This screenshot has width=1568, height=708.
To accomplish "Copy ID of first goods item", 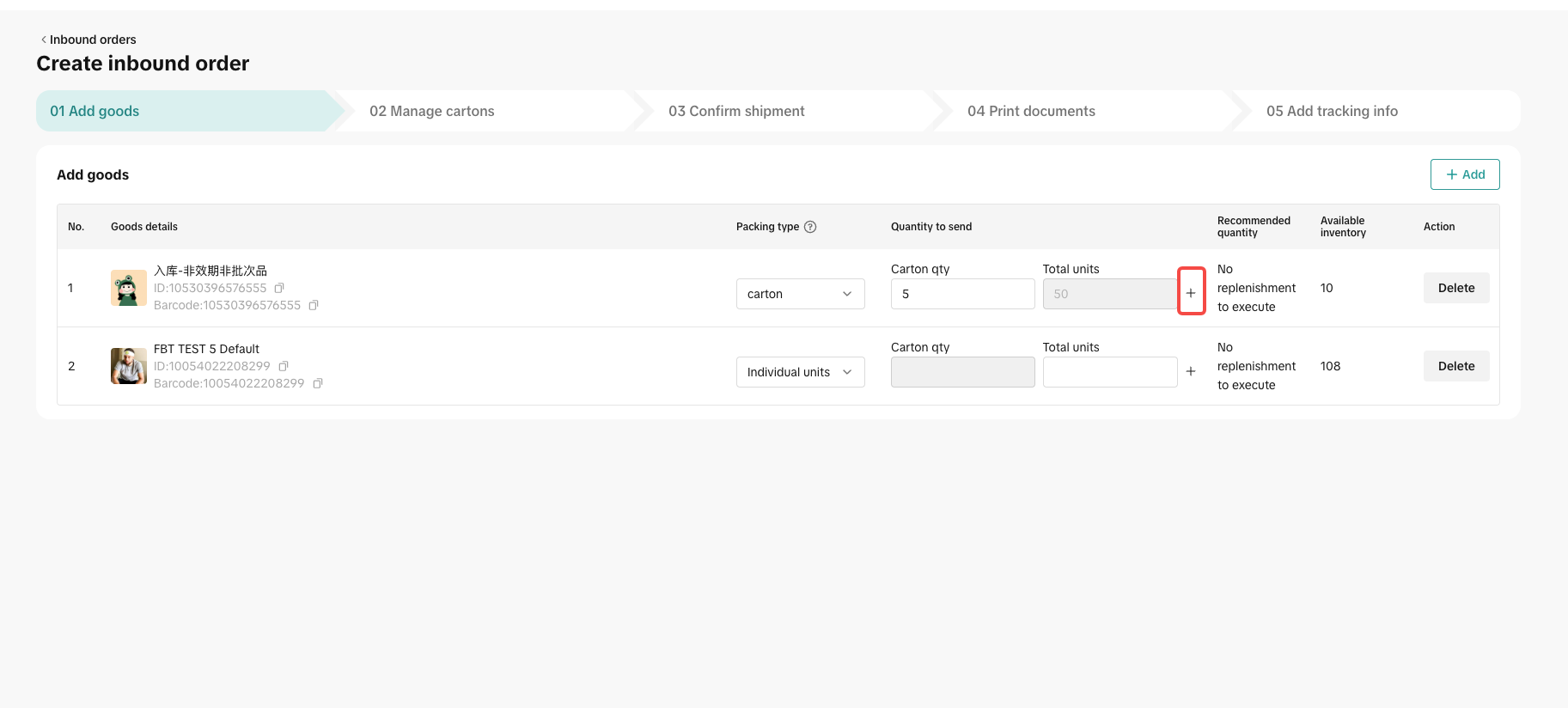I will coord(278,288).
